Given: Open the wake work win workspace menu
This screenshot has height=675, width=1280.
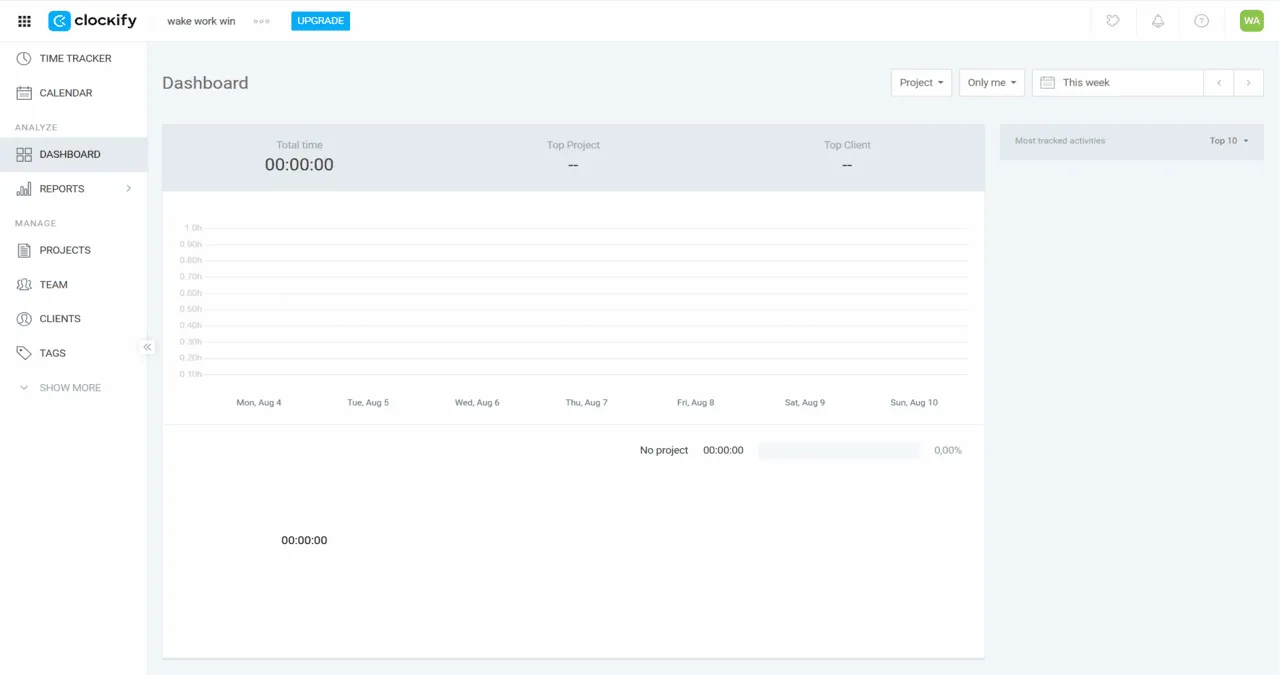Looking at the screenshot, I should [200, 20].
